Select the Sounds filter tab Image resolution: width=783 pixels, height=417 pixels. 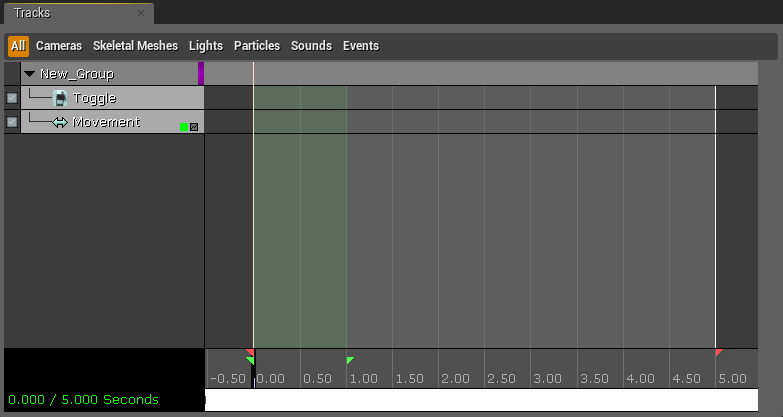(311, 46)
